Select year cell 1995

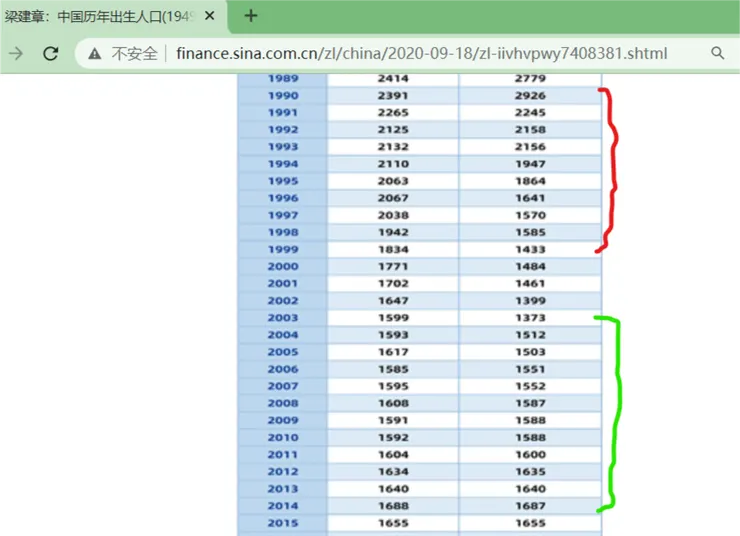283,181
